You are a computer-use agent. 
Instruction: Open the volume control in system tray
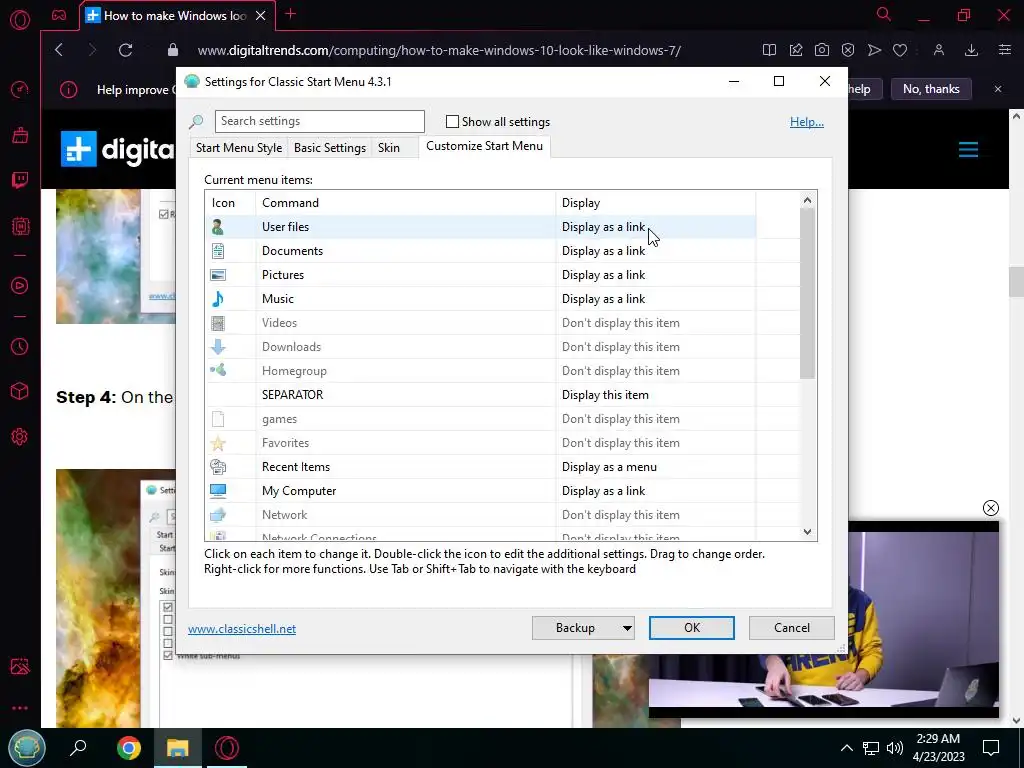895,748
